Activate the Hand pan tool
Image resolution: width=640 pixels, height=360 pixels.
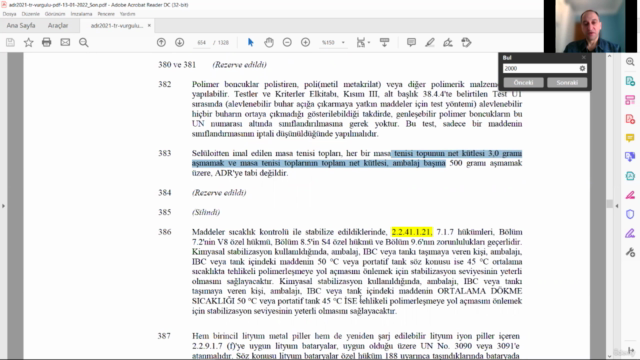click(x=269, y=42)
